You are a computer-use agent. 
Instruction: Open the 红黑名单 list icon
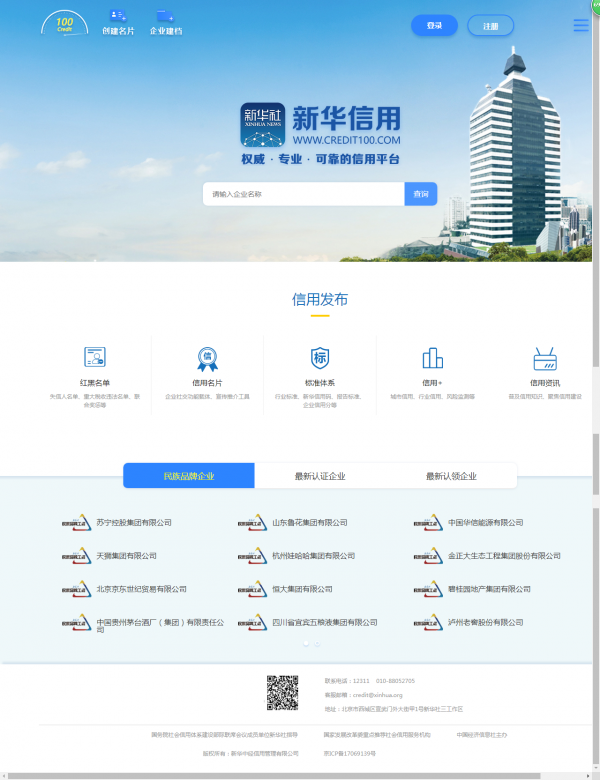(x=95, y=357)
